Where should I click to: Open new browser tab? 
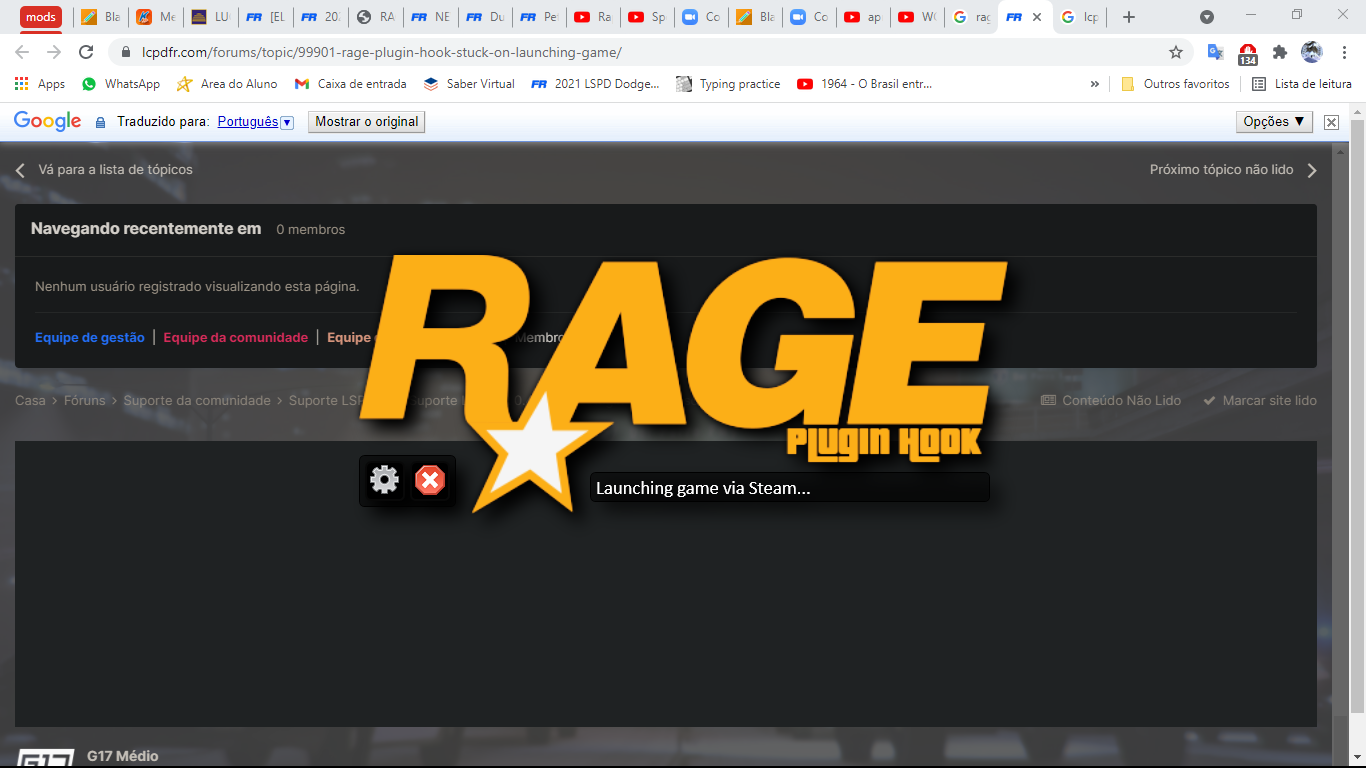(x=1129, y=17)
